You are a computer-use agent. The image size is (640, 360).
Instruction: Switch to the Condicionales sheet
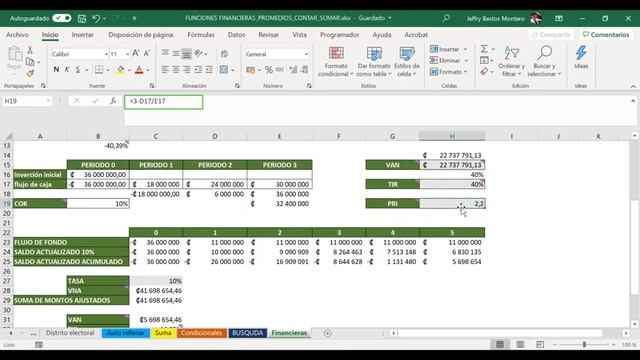pos(202,333)
